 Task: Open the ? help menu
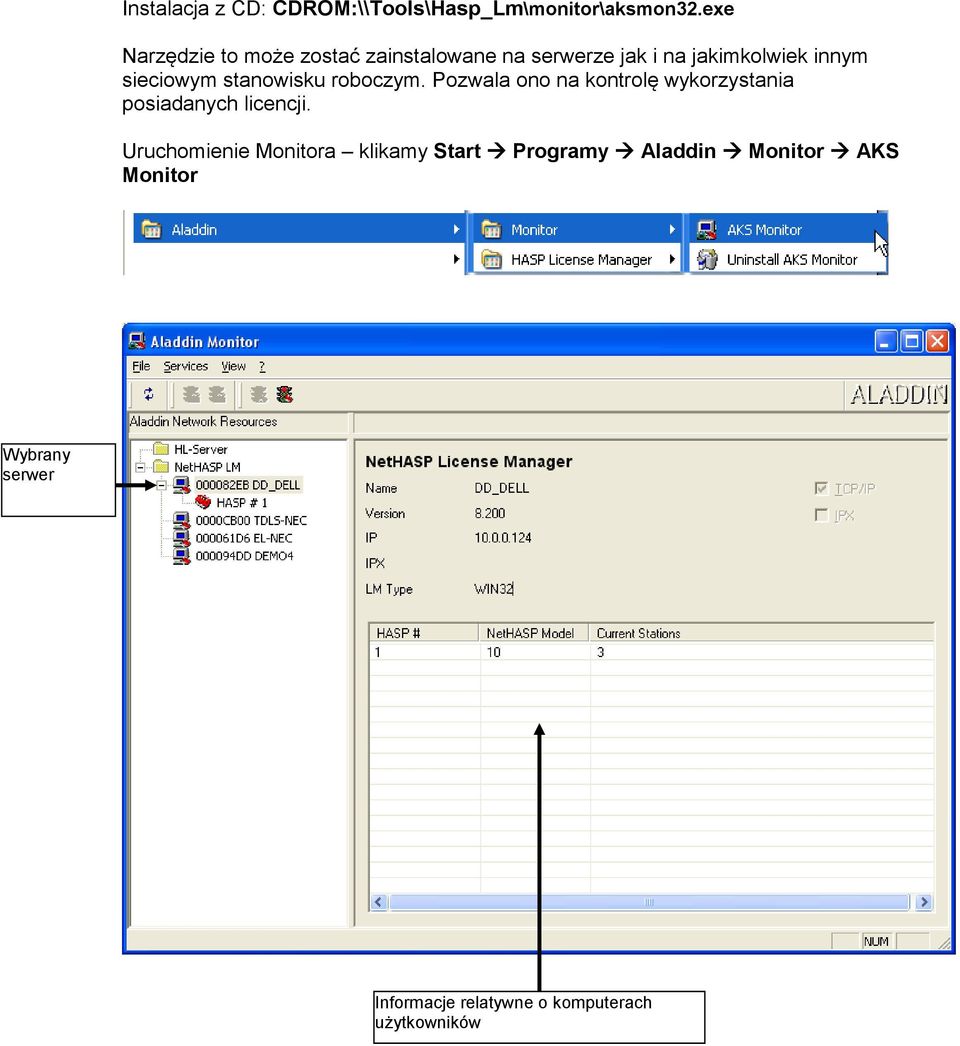click(262, 366)
